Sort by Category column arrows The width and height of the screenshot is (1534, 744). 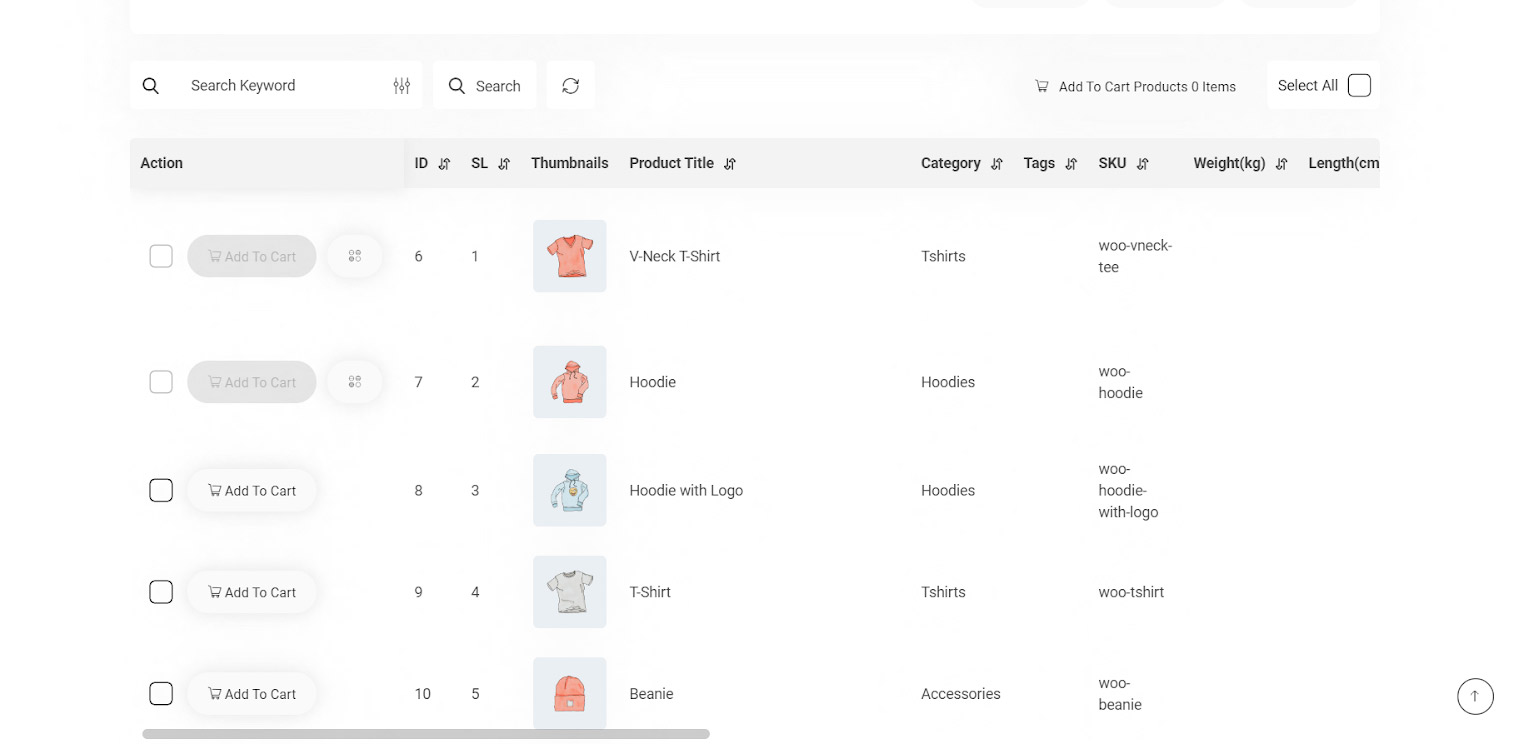click(996, 164)
